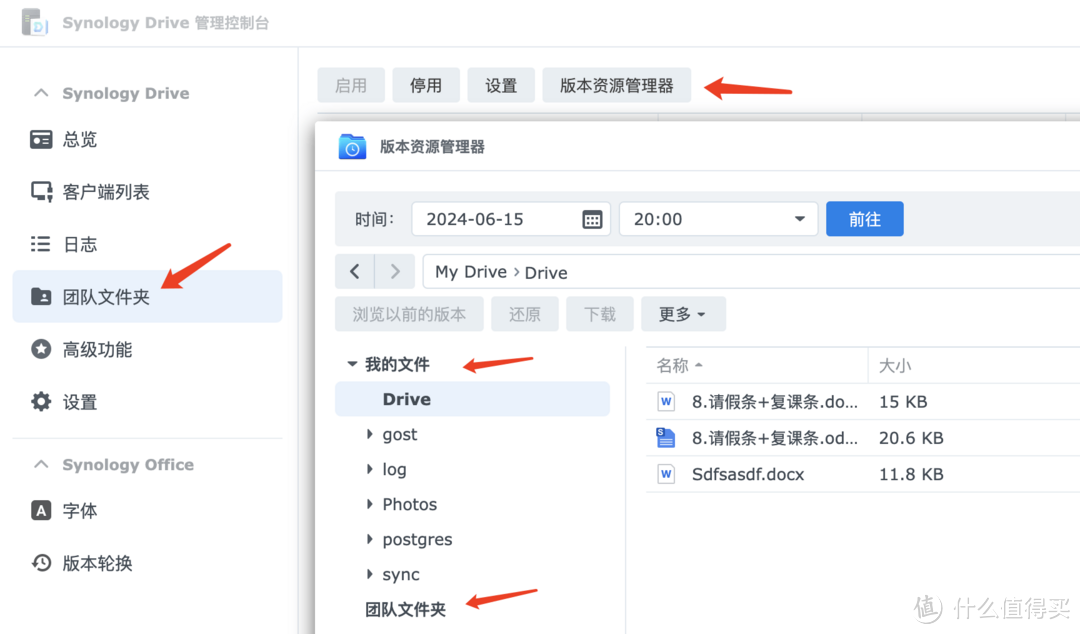Expand the Photos folder arrow
The height and width of the screenshot is (634, 1080).
tap(370, 504)
